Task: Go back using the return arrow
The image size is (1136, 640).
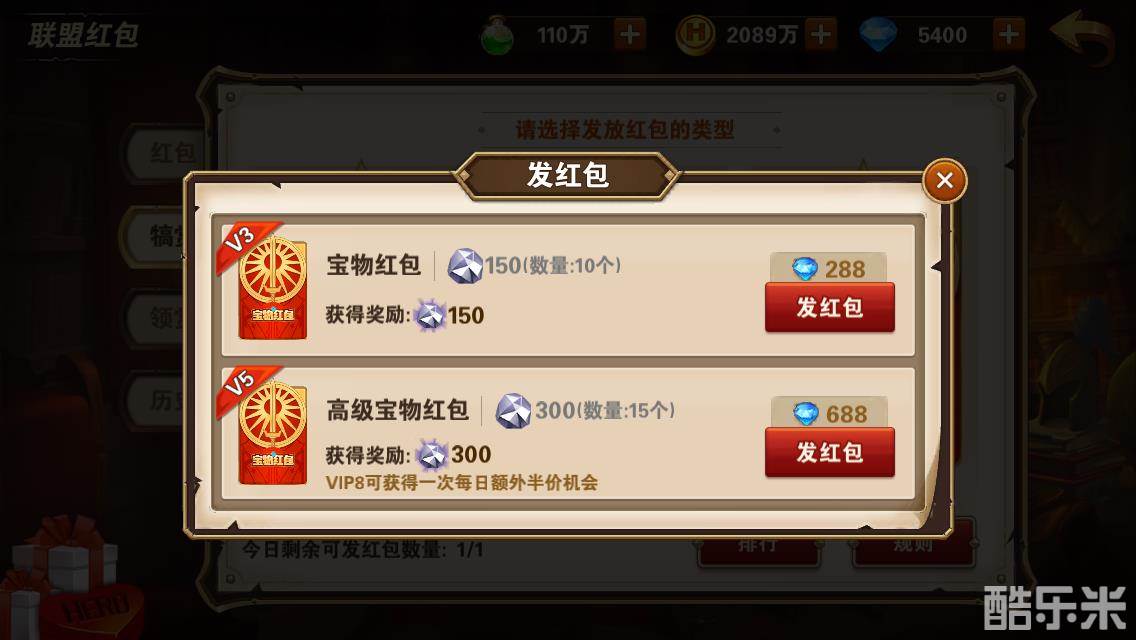Action: tap(1080, 38)
